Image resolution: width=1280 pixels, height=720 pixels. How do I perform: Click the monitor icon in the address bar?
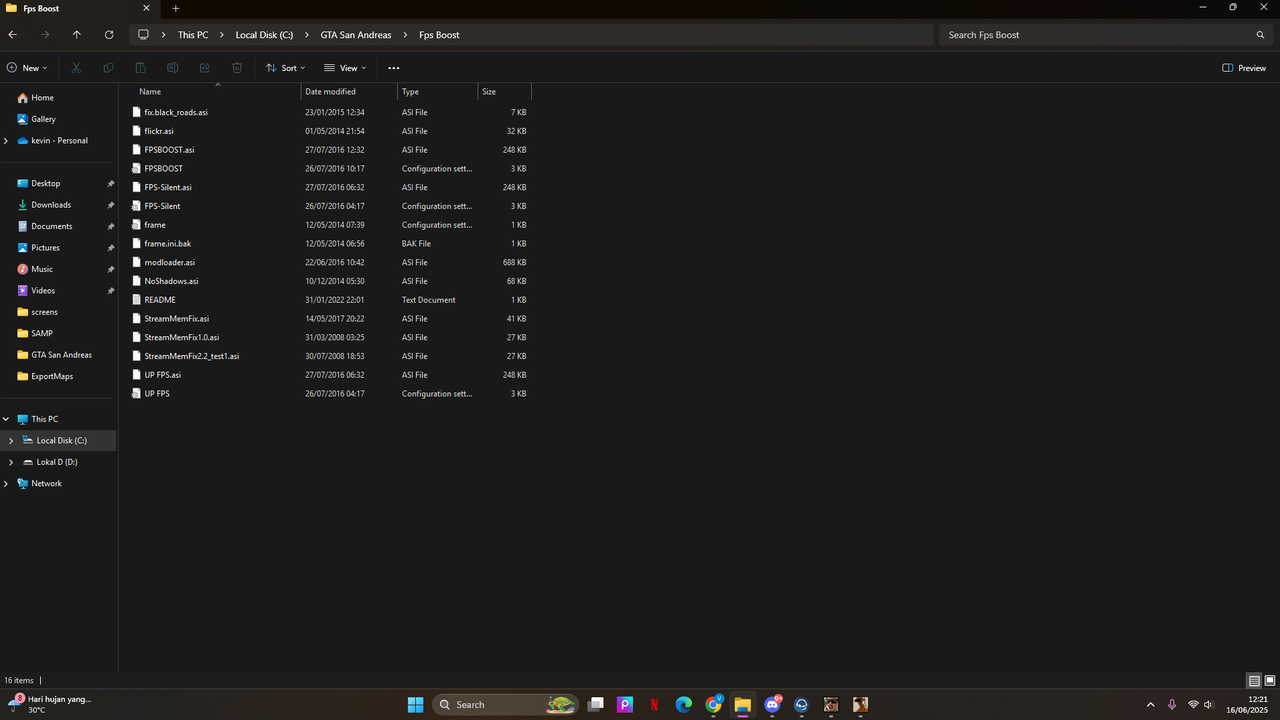(x=143, y=35)
